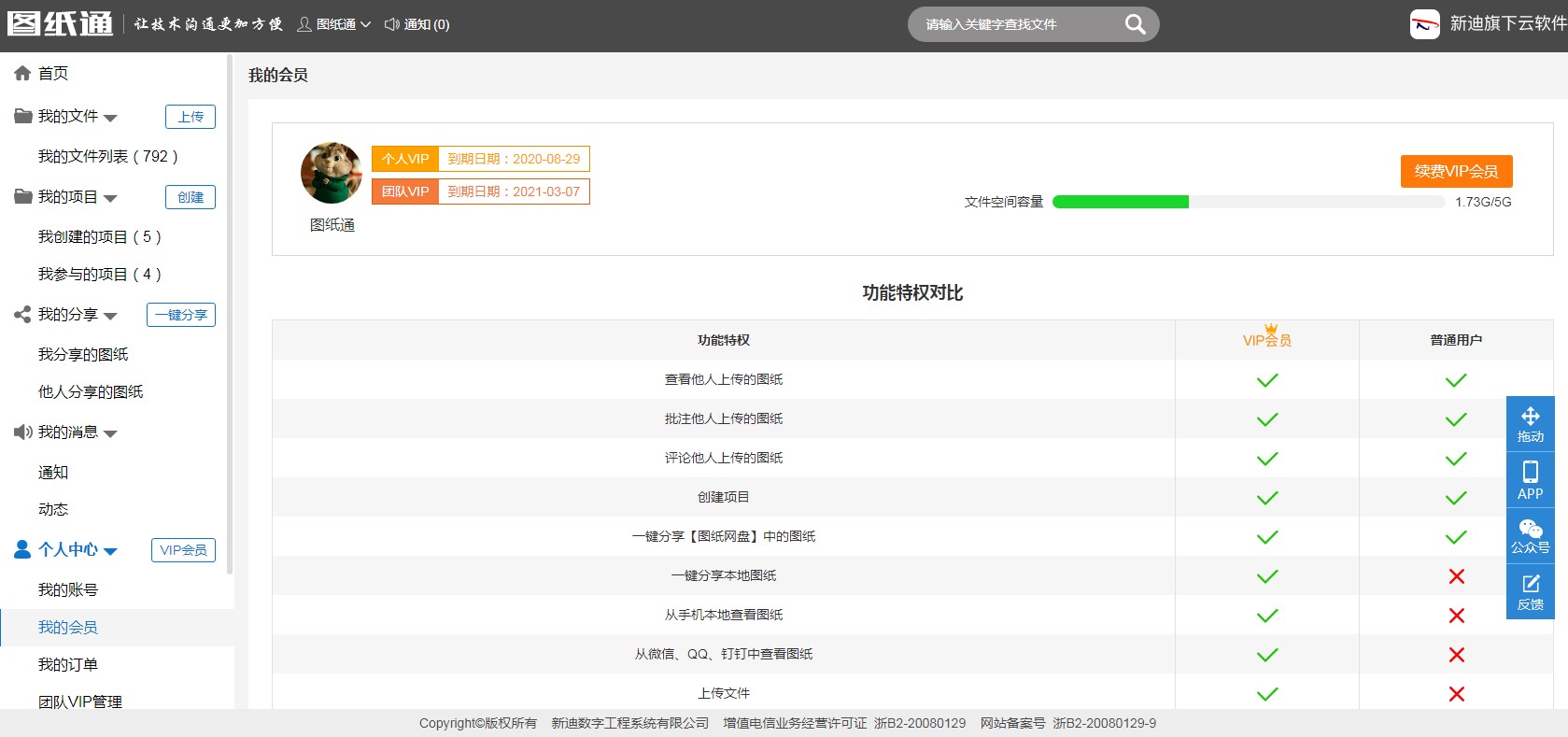Image resolution: width=1568 pixels, height=737 pixels.
Task: Open 我的订单
Action: pyautogui.click(x=68, y=664)
